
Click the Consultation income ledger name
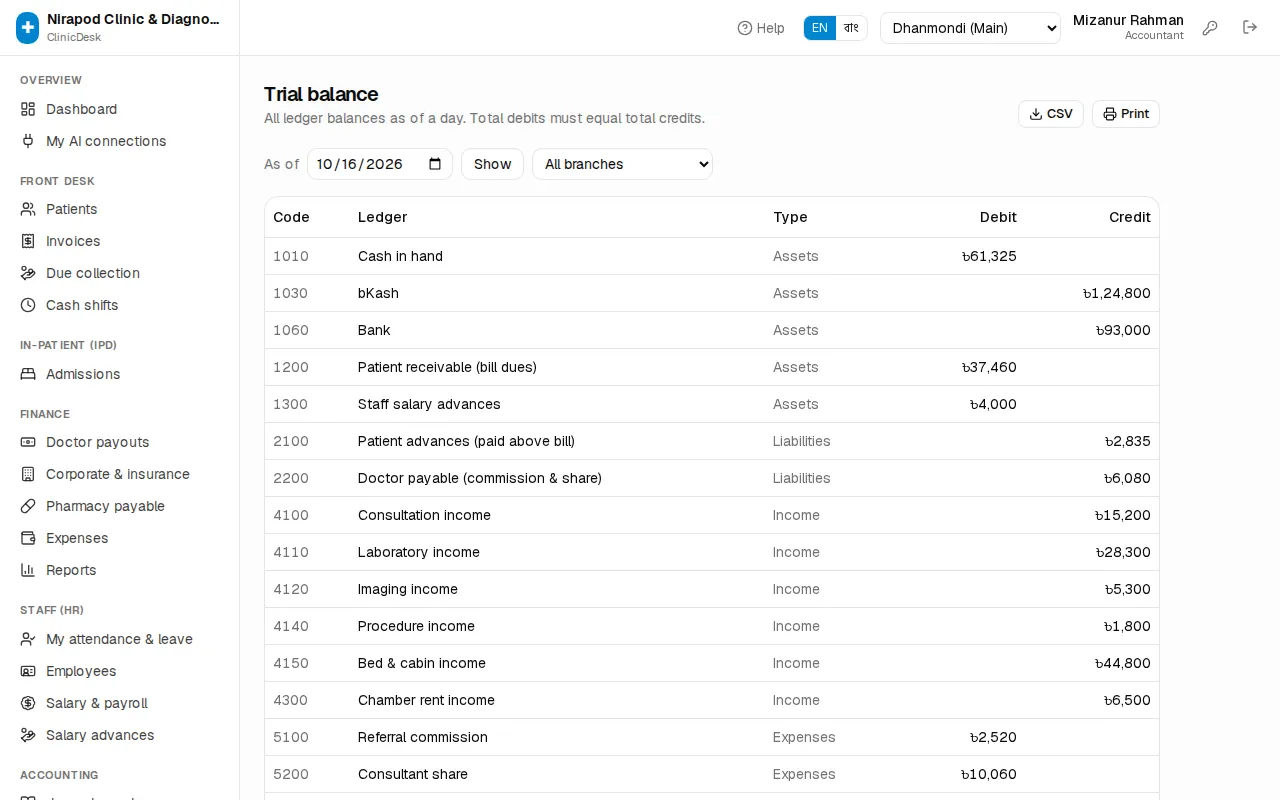424,515
